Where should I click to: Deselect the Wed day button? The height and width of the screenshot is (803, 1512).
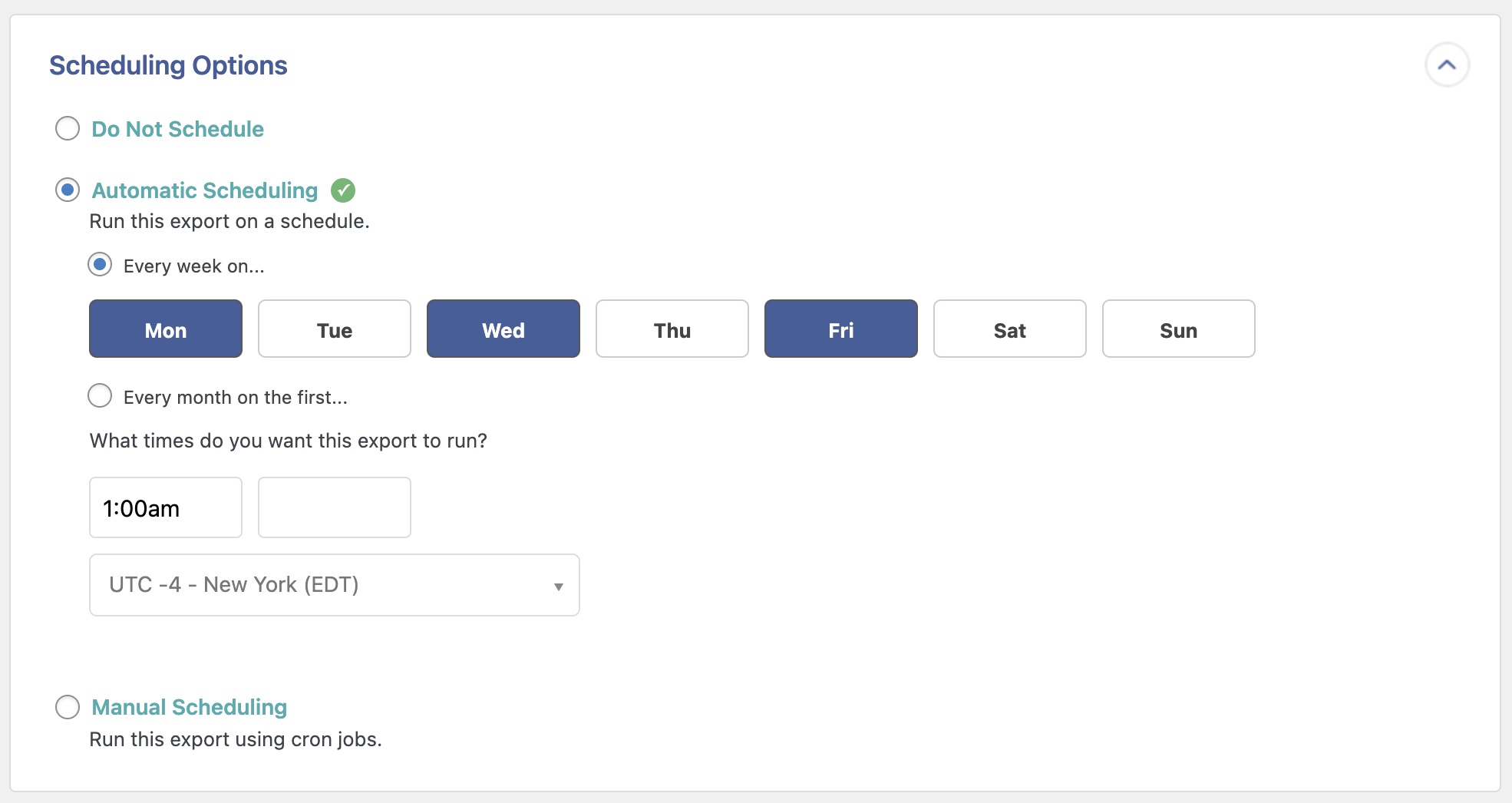[503, 329]
